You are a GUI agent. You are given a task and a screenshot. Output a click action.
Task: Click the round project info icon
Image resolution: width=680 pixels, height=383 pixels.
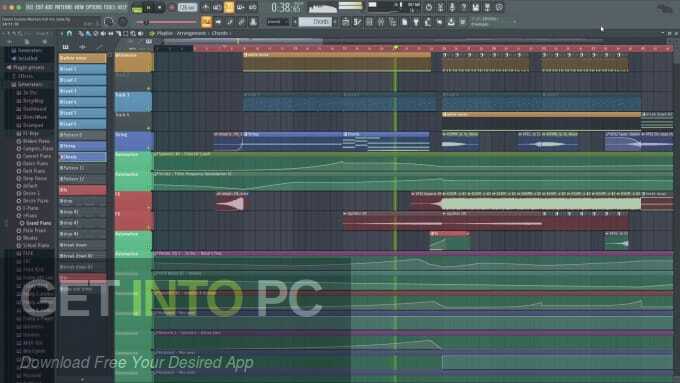[x=499, y=7]
